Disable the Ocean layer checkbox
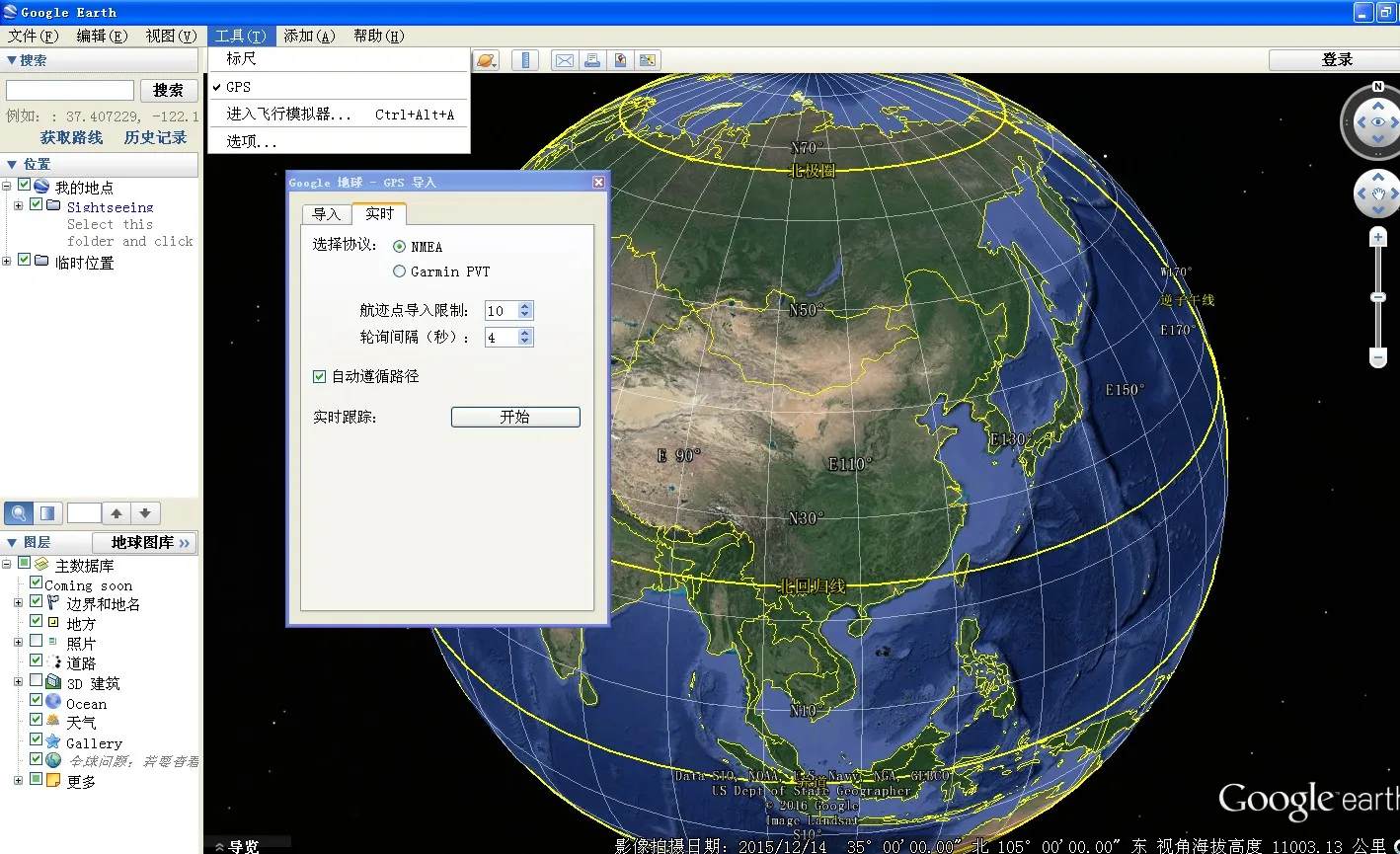The image size is (1400, 854). click(x=37, y=701)
